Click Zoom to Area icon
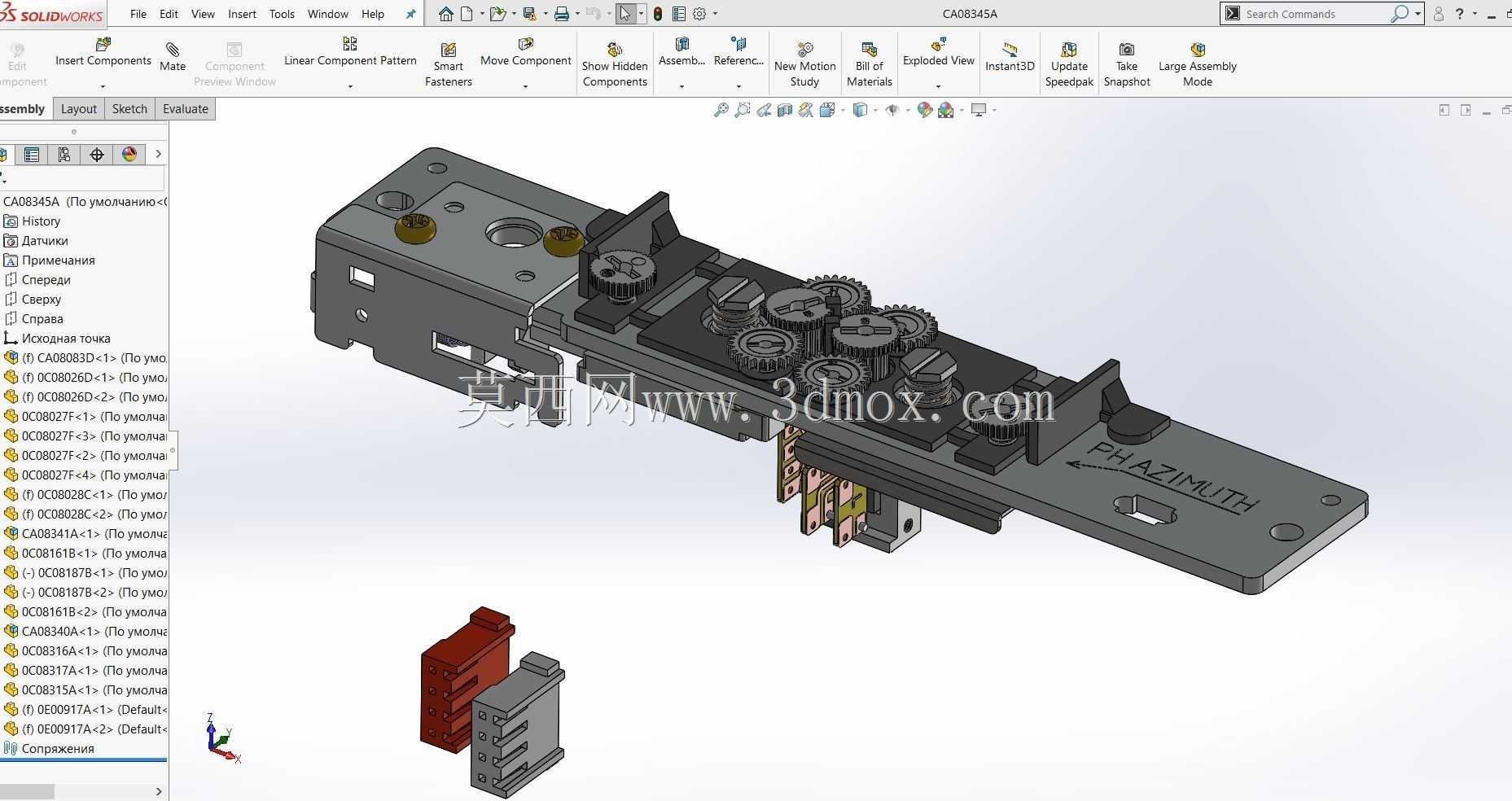Viewport: 1512px width, 801px height. 742,110
